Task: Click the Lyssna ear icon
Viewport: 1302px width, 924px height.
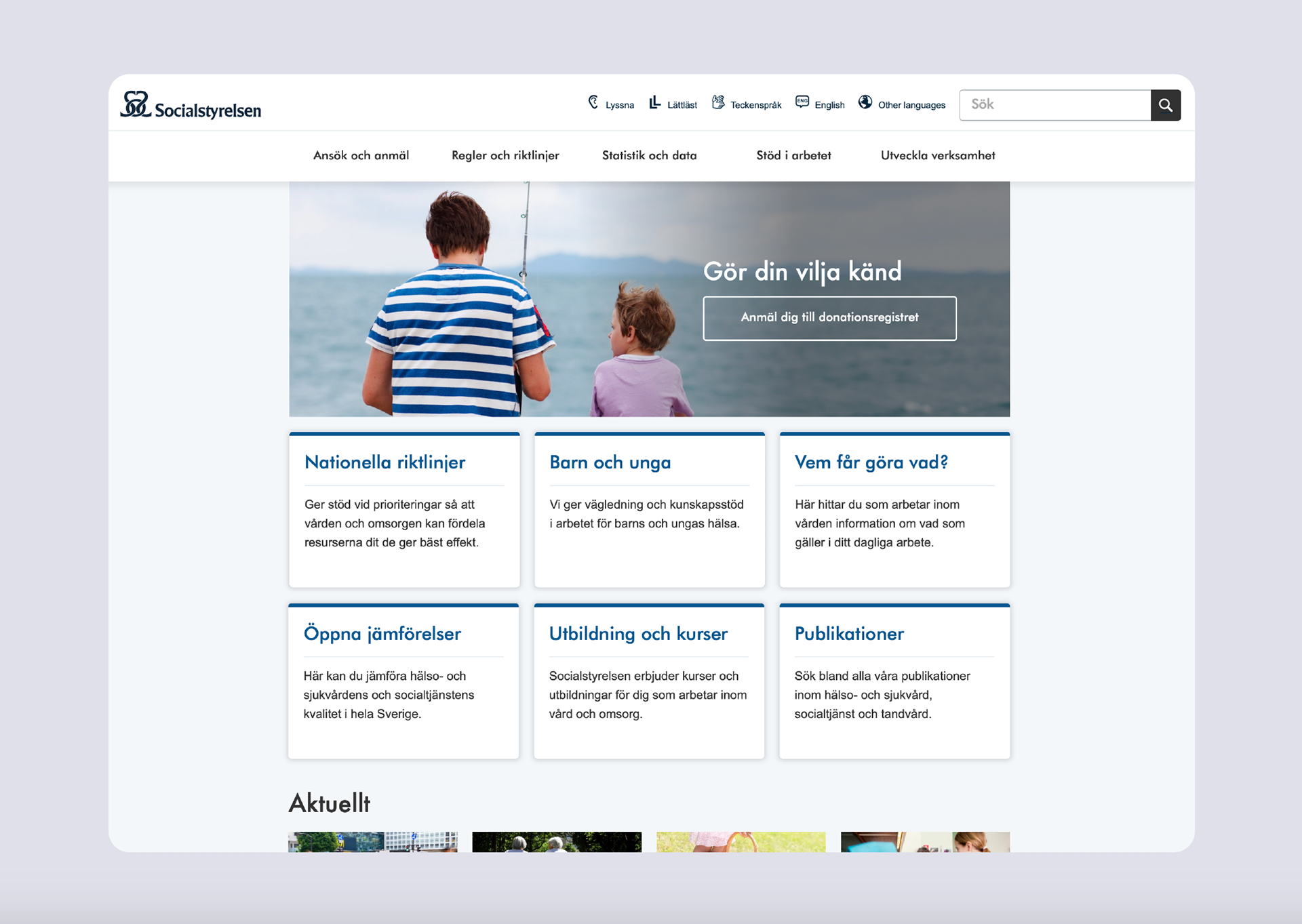Action: [x=593, y=102]
